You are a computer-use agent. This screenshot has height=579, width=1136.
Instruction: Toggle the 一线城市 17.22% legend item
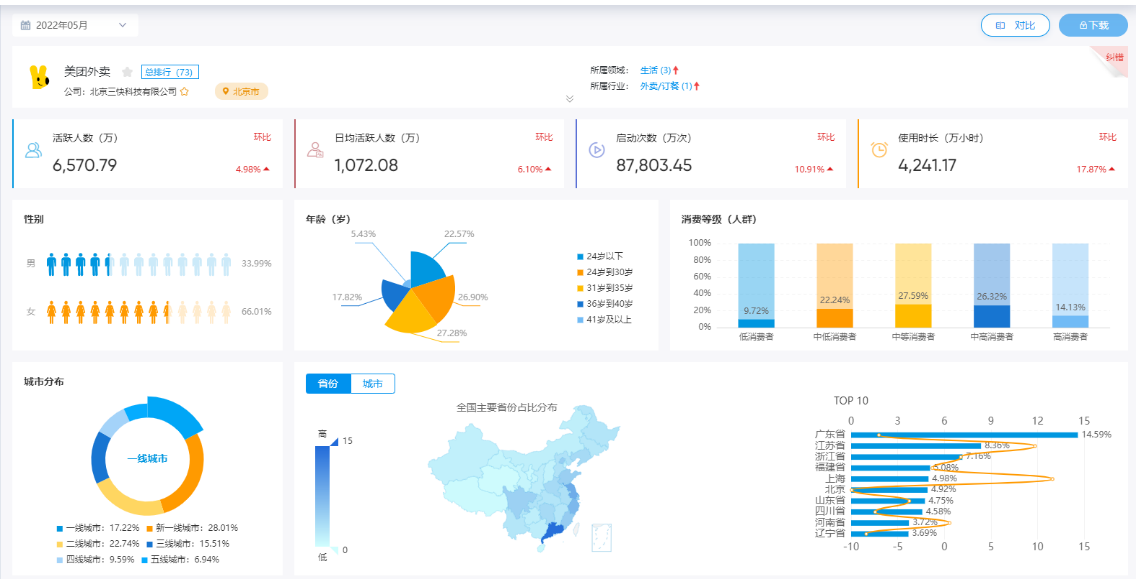pyautogui.click(x=98, y=528)
